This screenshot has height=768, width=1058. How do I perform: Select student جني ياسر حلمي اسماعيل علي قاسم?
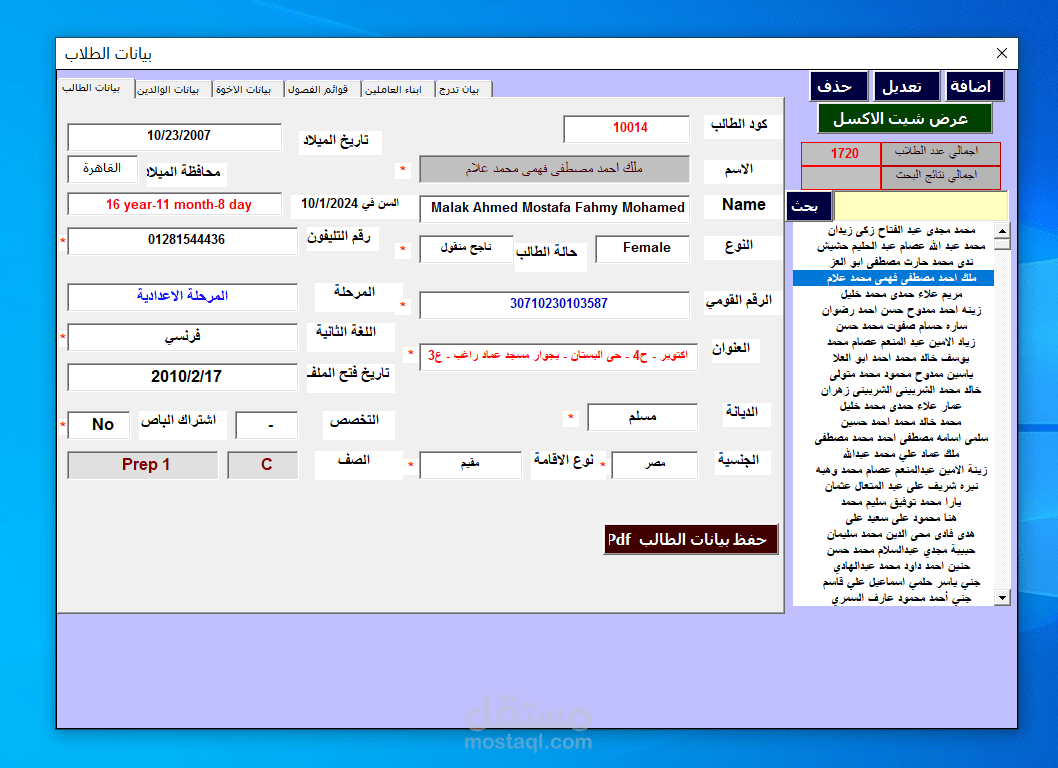coord(893,582)
